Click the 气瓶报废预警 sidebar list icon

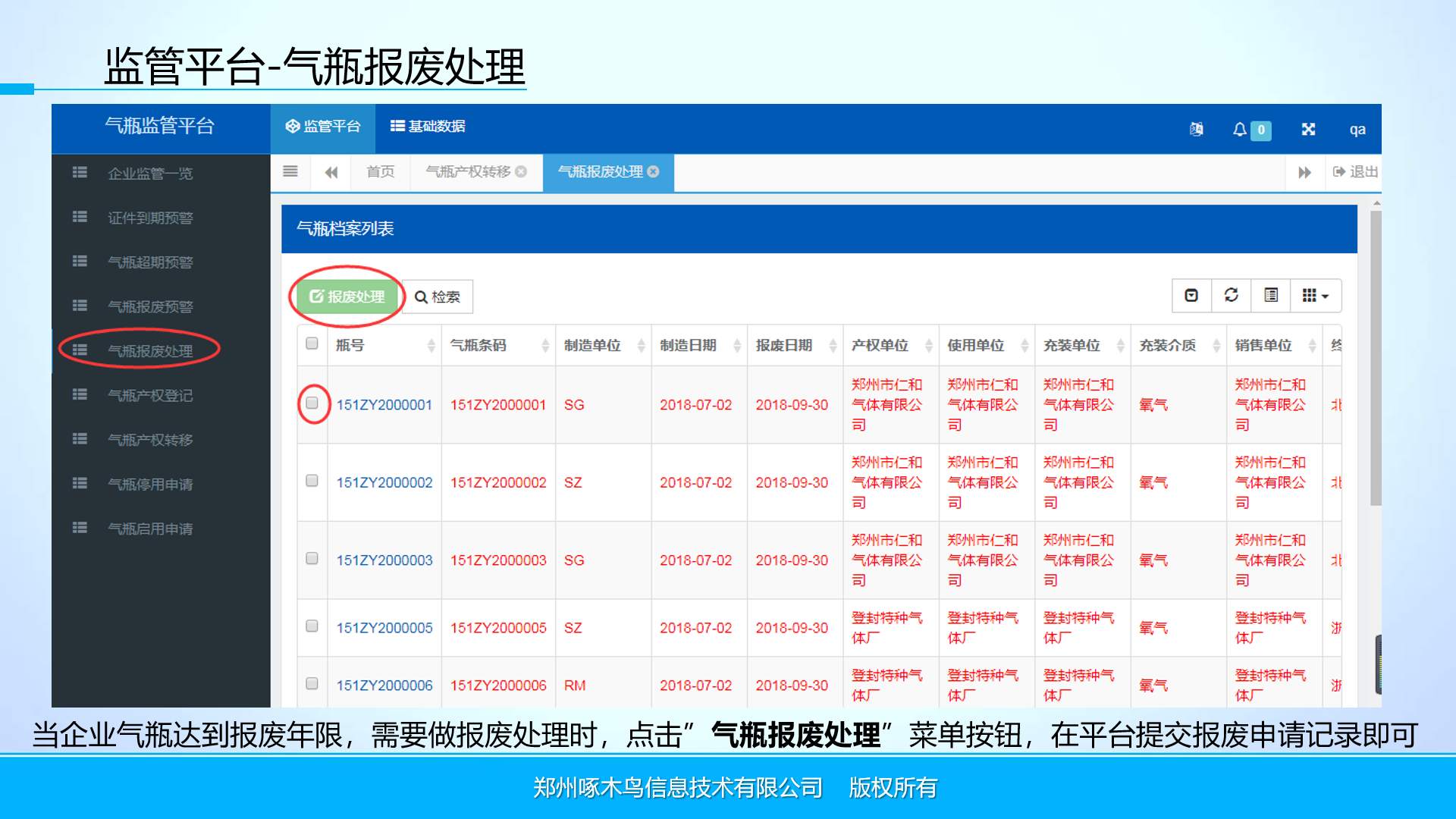coord(80,306)
